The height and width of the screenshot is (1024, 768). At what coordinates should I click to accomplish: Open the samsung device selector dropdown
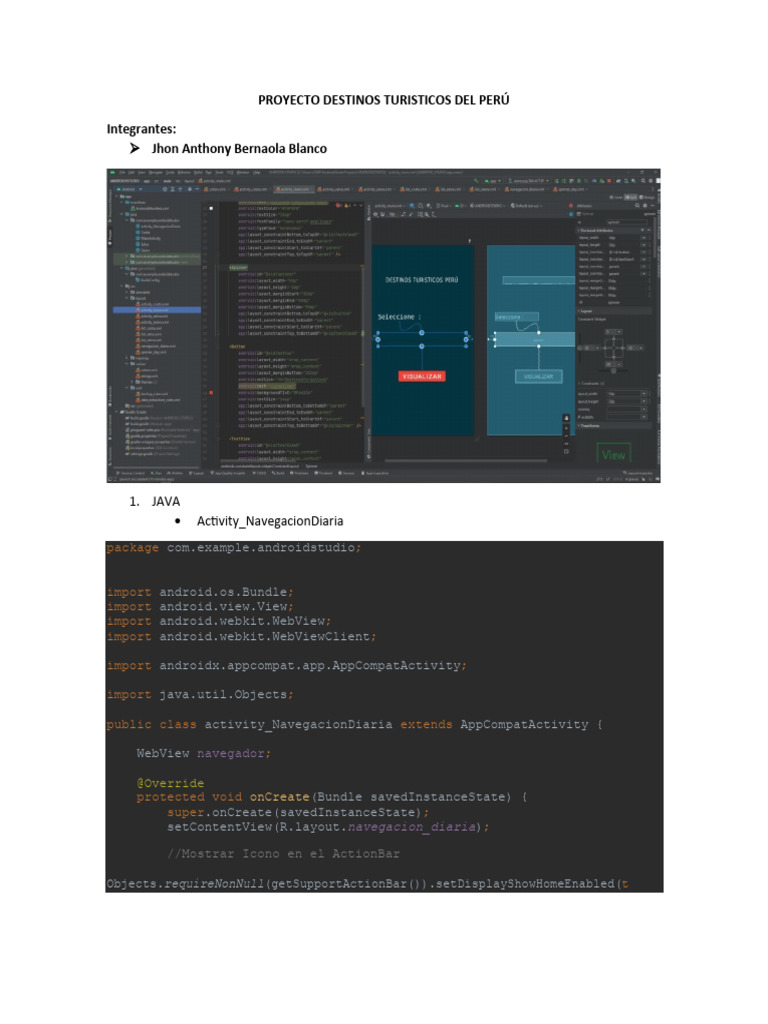coord(529,180)
